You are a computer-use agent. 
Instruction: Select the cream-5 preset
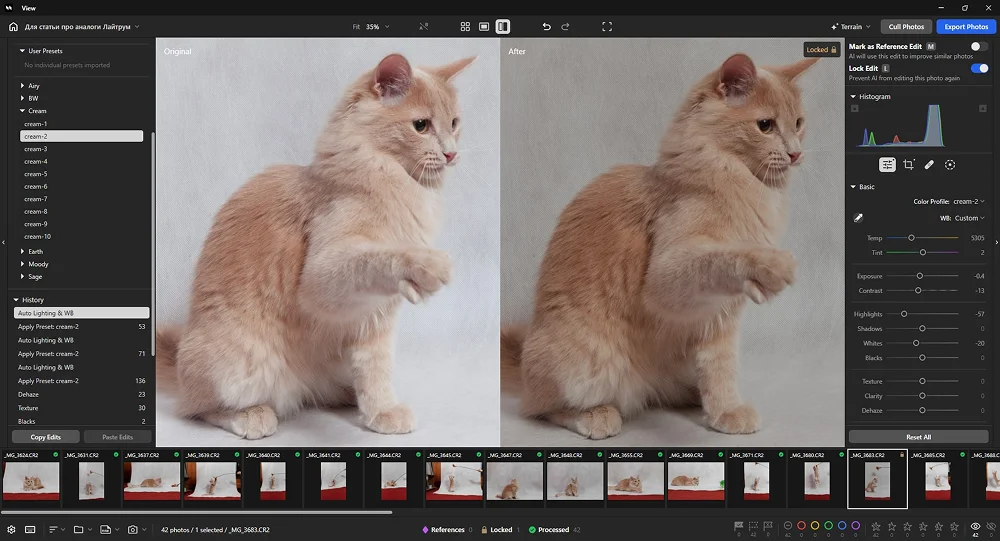click(x=36, y=174)
